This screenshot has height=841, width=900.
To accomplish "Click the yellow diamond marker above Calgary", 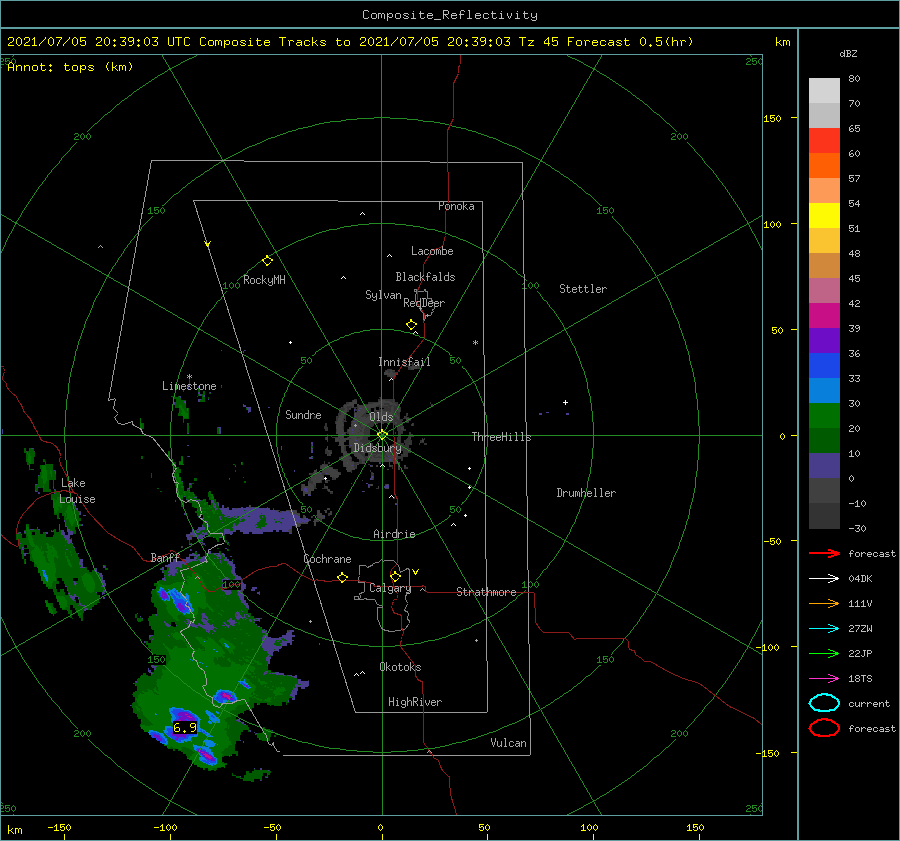I will 395,576.
